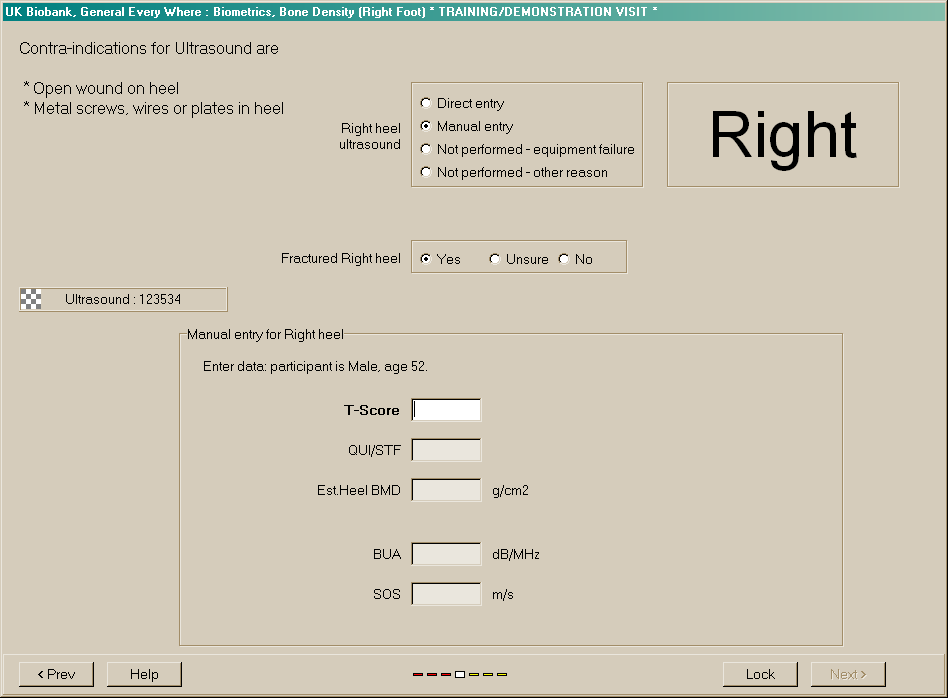Select the Direct entry radio option
The width and height of the screenshot is (948, 698).
click(x=427, y=103)
